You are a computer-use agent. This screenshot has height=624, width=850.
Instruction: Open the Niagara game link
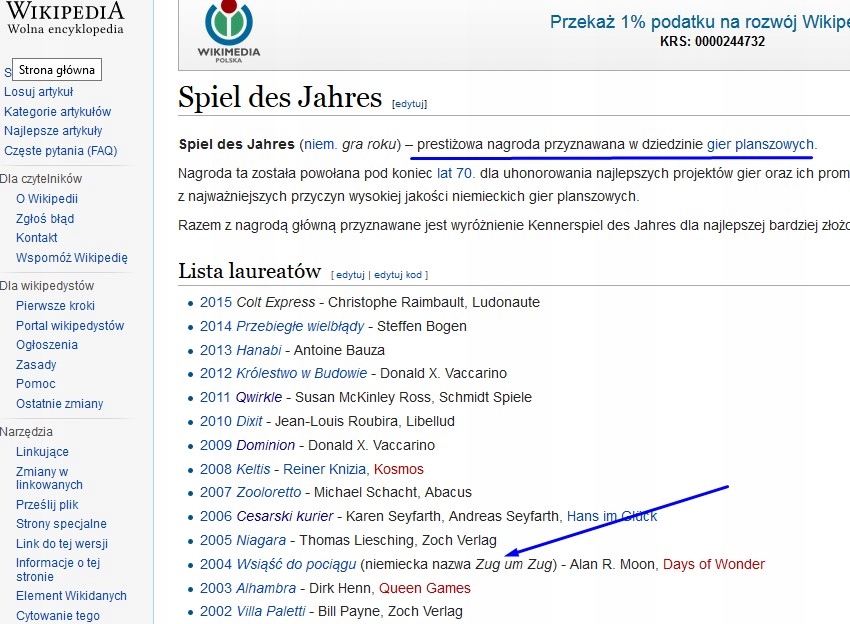pyautogui.click(x=261, y=541)
